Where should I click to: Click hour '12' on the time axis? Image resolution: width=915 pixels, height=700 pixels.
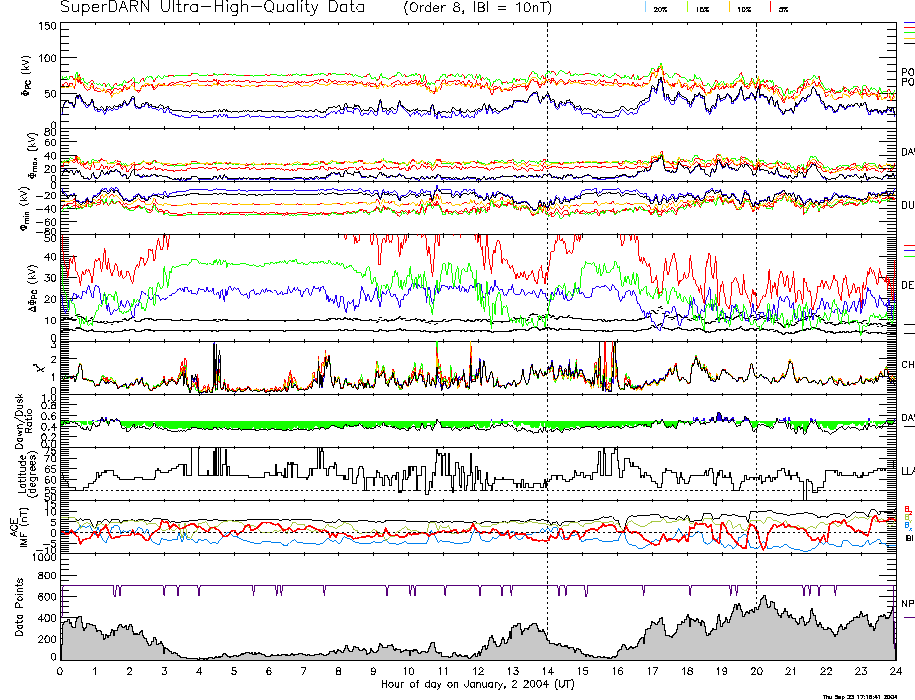click(x=478, y=671)
